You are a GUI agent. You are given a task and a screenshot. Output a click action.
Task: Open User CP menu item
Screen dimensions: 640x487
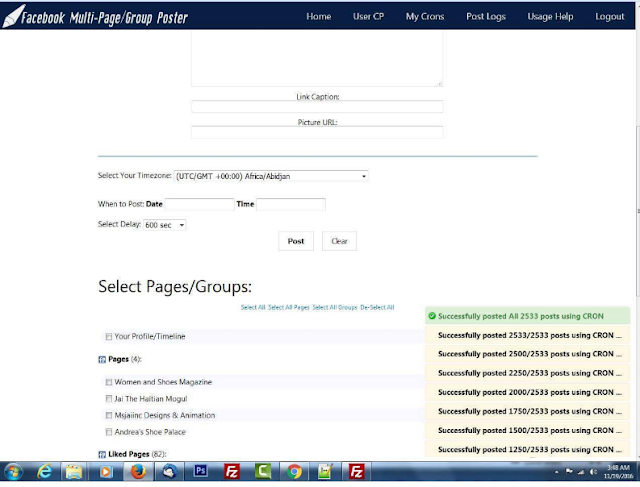tap(369, 16)
